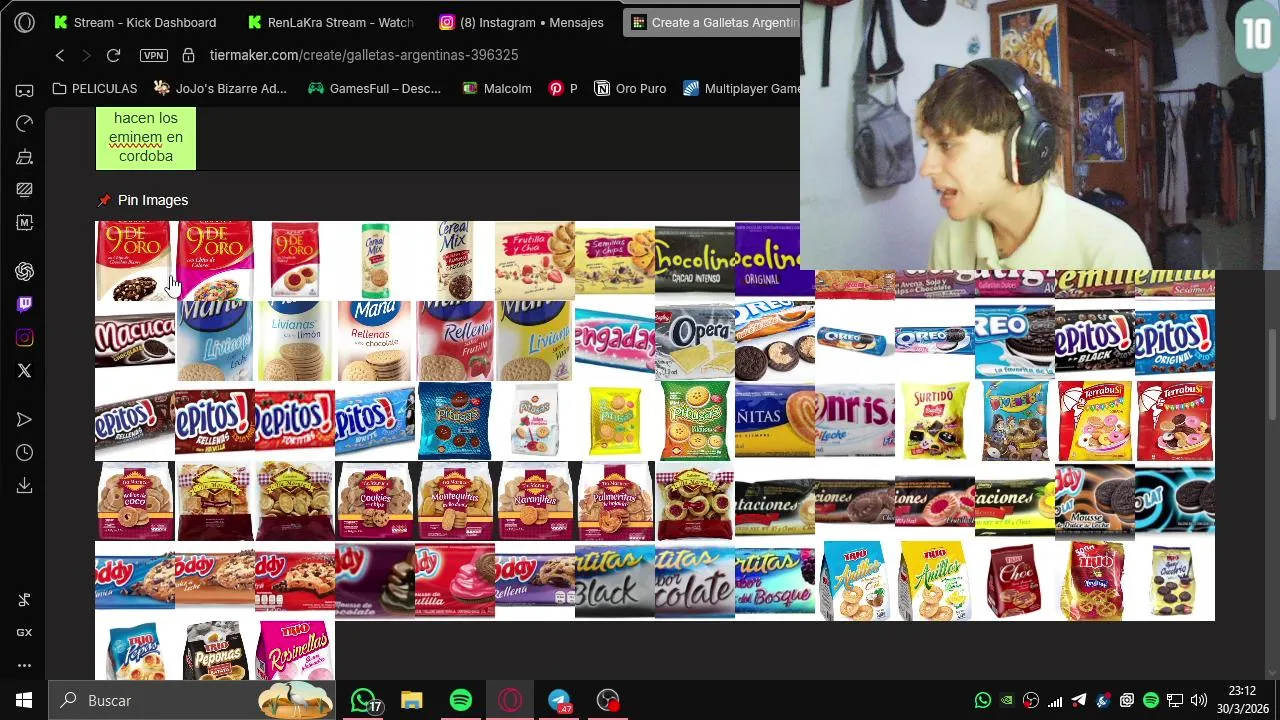Click the Pin Images label
Image resolution: width=1280 pixels, height=720 pixels.
pyautogui.click(x=153, y=200)
